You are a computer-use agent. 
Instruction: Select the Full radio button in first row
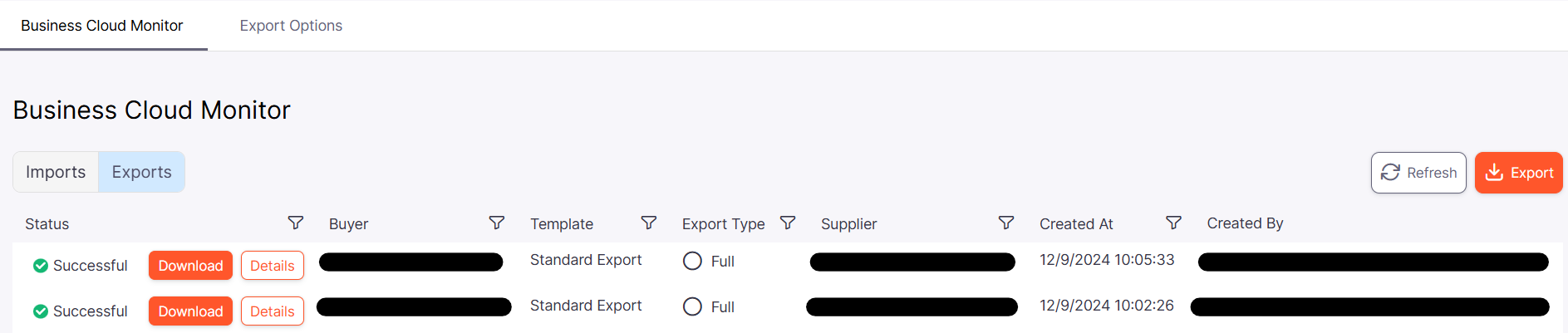[x=692, y=261]
